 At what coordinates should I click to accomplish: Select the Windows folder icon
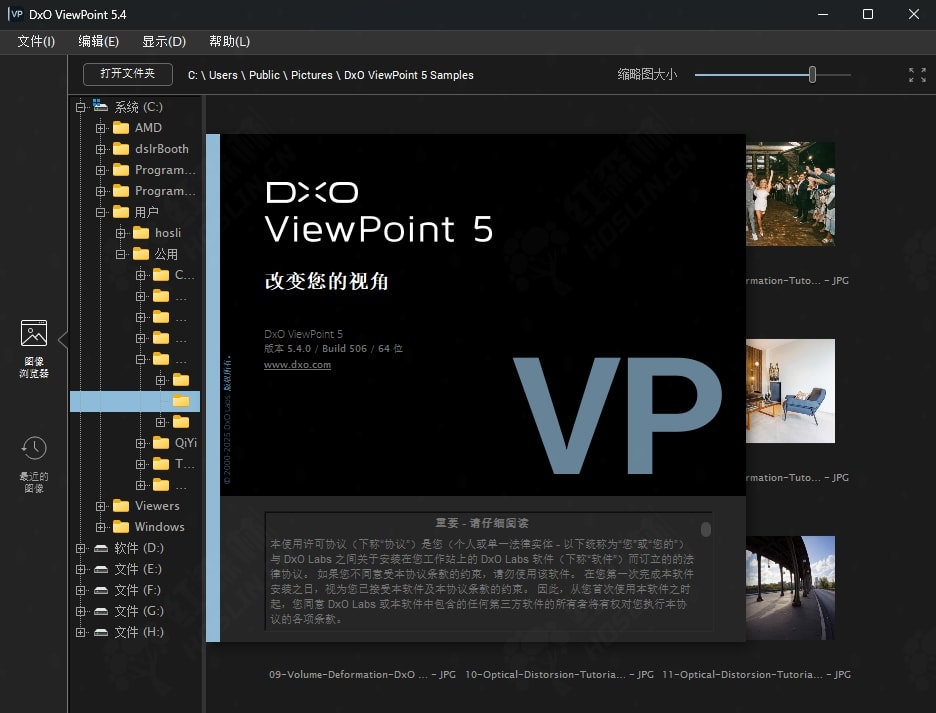pyautogui.click(x=121, y=527)
